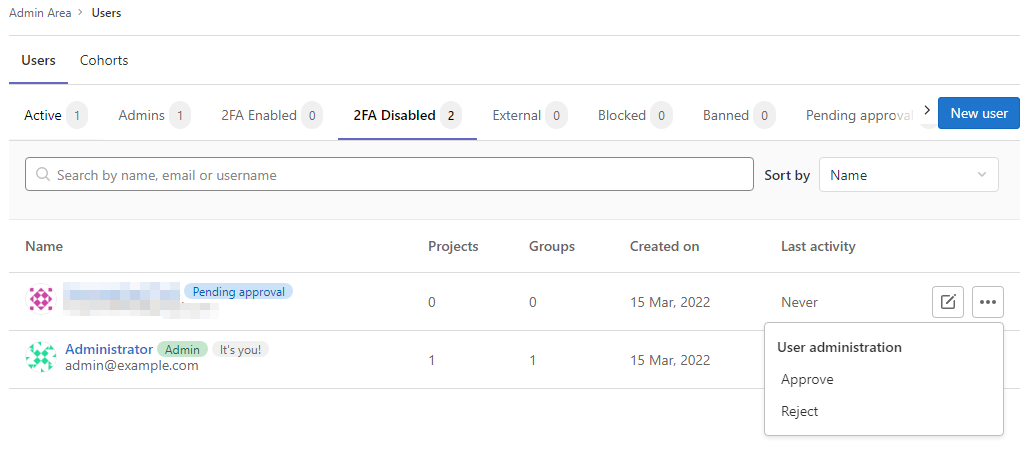Image resolution: width=1027 pixels, height=468 pixels.
Task: Select the External filter tab
Action: pyautogui.click(x=530, y=116)
